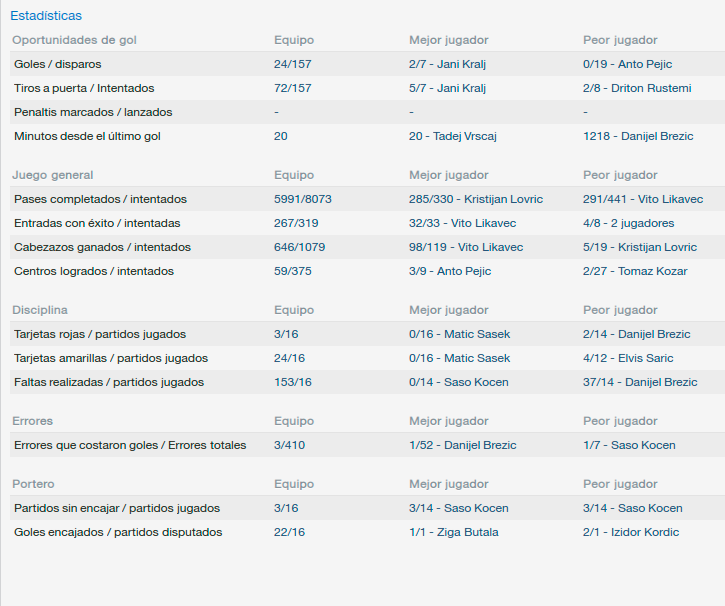Image resolution: width=725 pixels, height=606 pixels.
Task: Click Tiros a puerta / Intentados label
Action: pos(84,88)
